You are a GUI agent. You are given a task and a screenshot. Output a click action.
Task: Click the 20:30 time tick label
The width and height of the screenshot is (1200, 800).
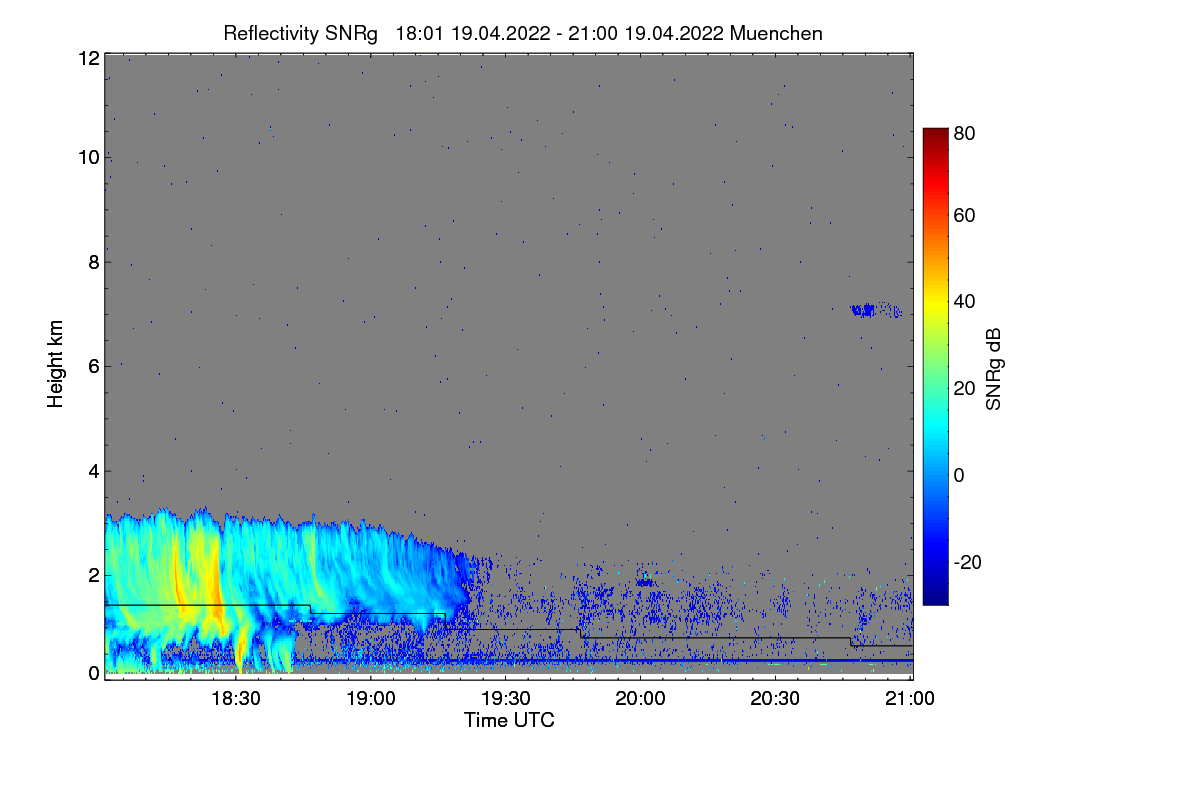tap(776, 700)
